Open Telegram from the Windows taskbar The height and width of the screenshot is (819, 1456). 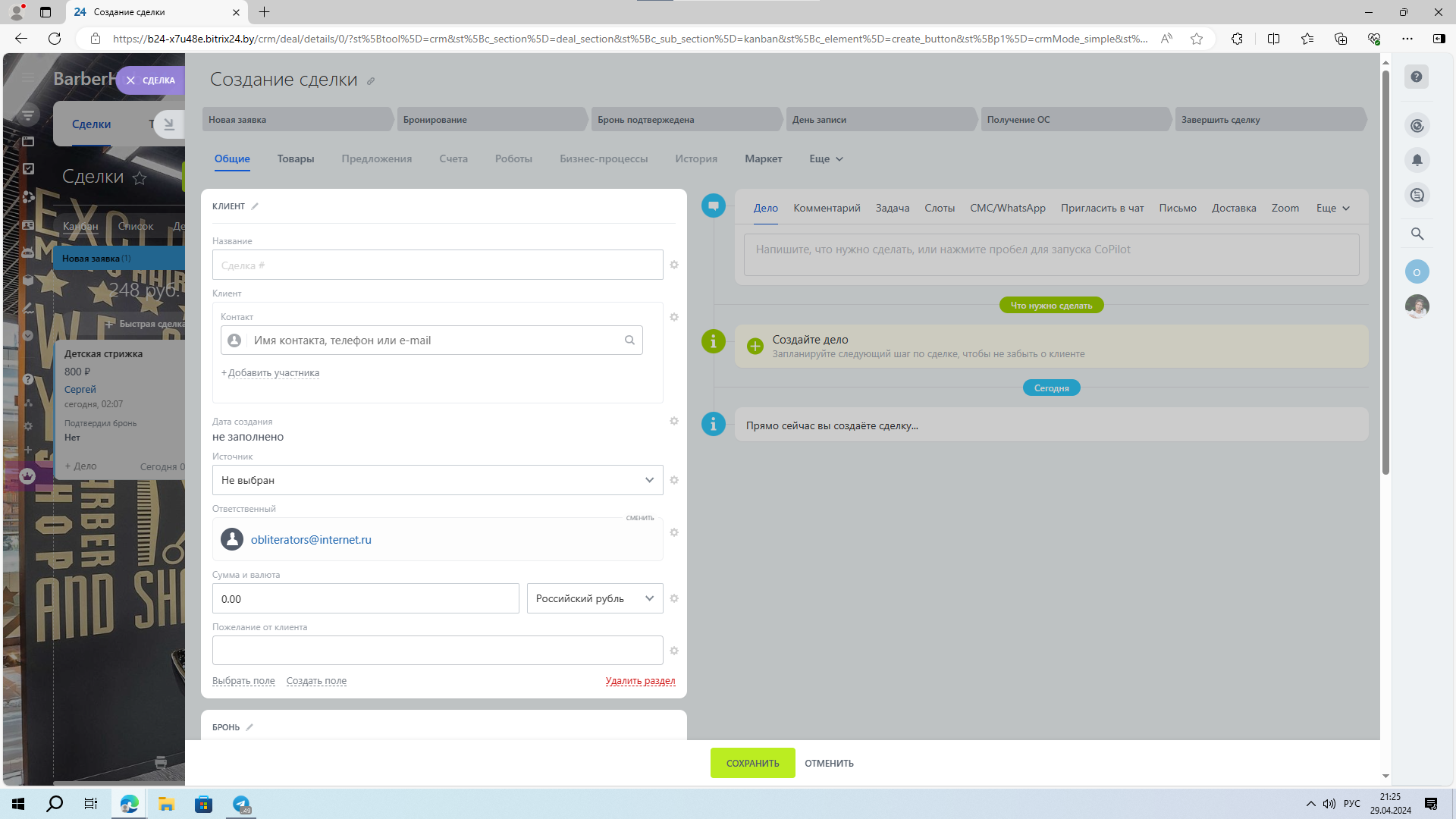pos(241,804)
